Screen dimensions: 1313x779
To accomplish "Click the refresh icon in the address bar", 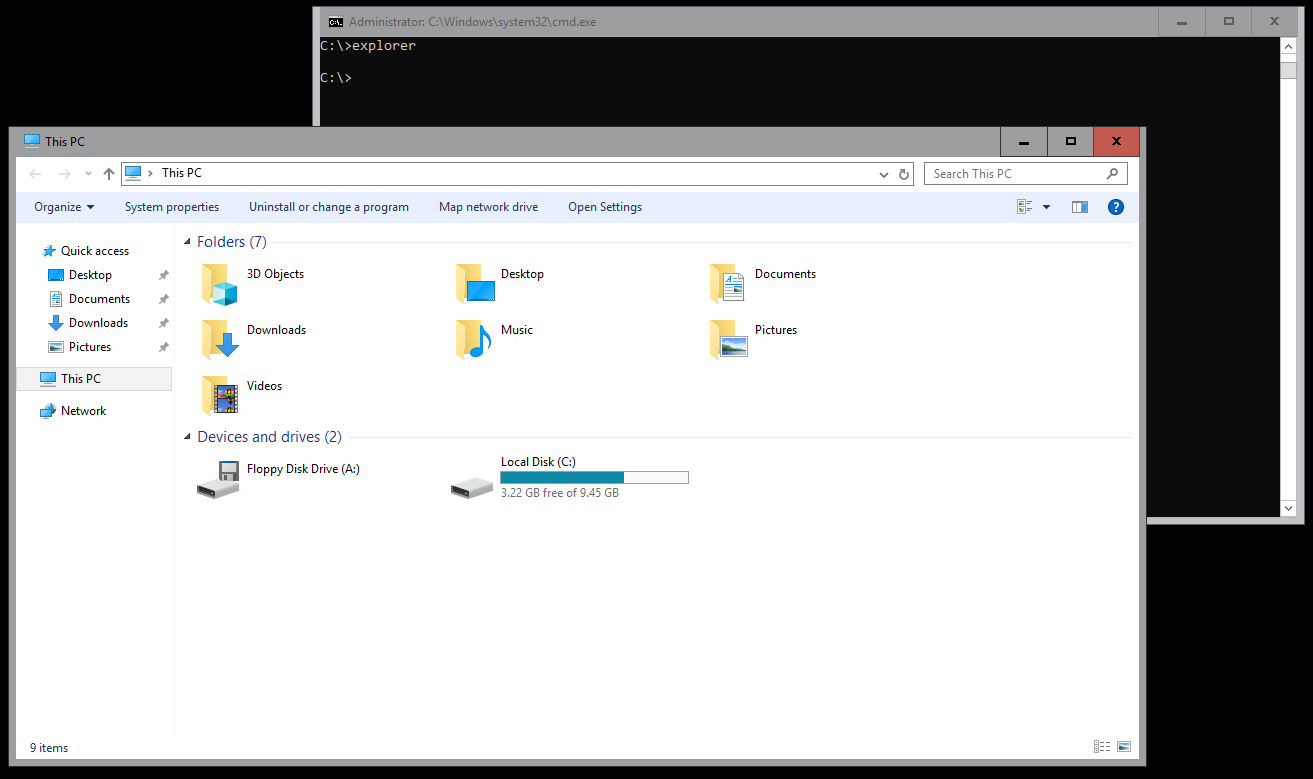I will pos(903,173).
